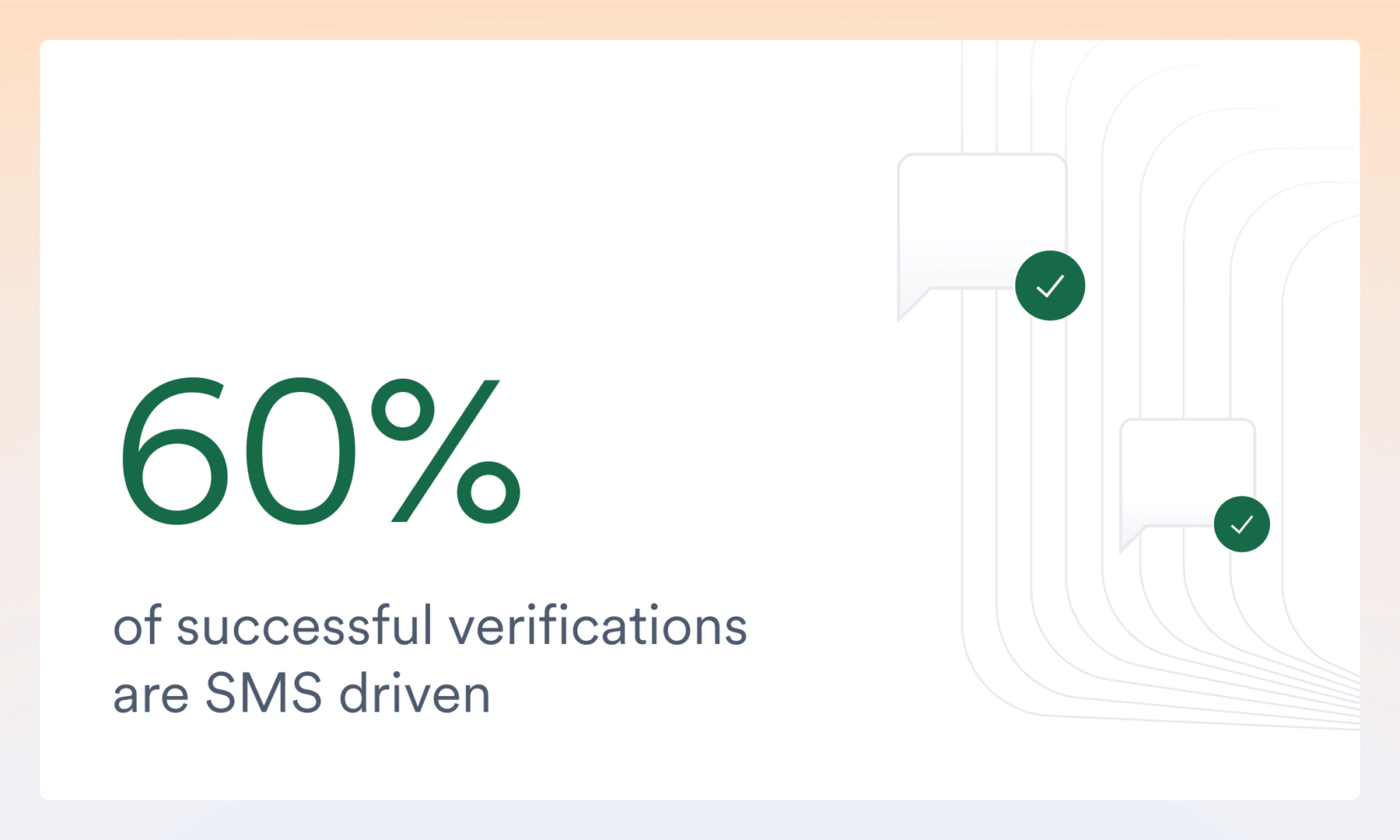Click the word "driven"
This screenshot has height=840, width=1400.
pyautogui.click(x=414, y=693)
